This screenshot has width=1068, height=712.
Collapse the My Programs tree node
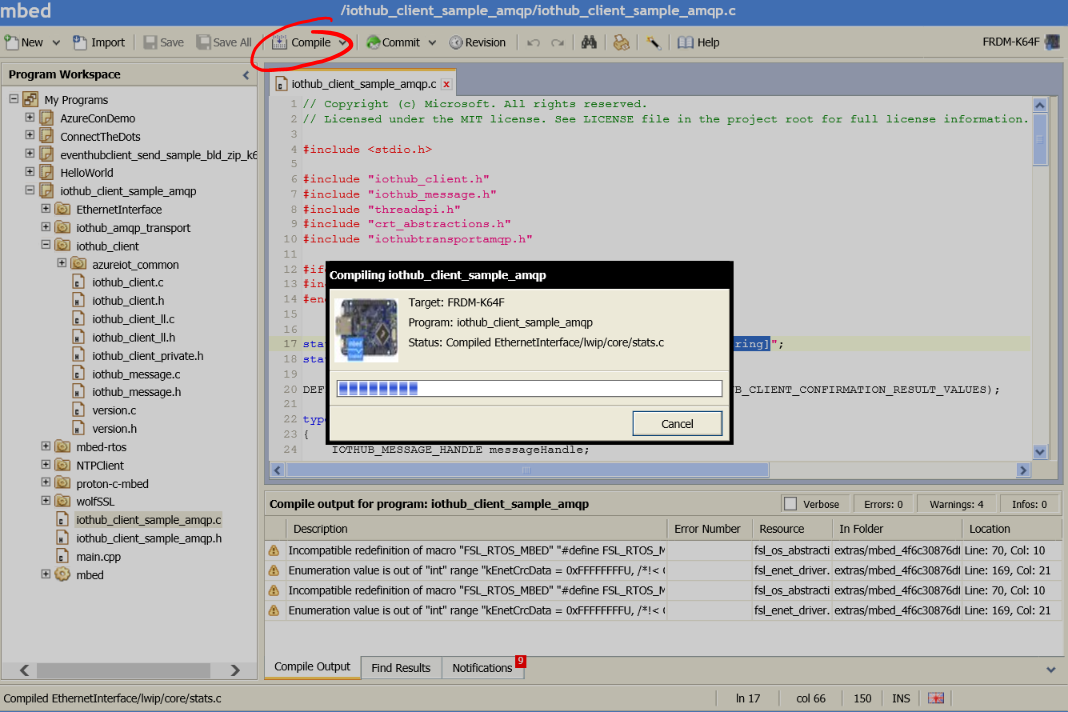[x=14, y=99]
